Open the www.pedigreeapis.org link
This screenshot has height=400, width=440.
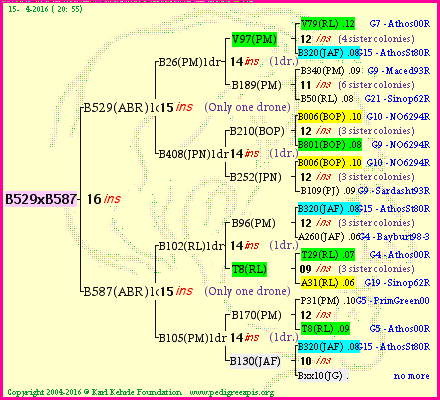[x=232, y=392]
